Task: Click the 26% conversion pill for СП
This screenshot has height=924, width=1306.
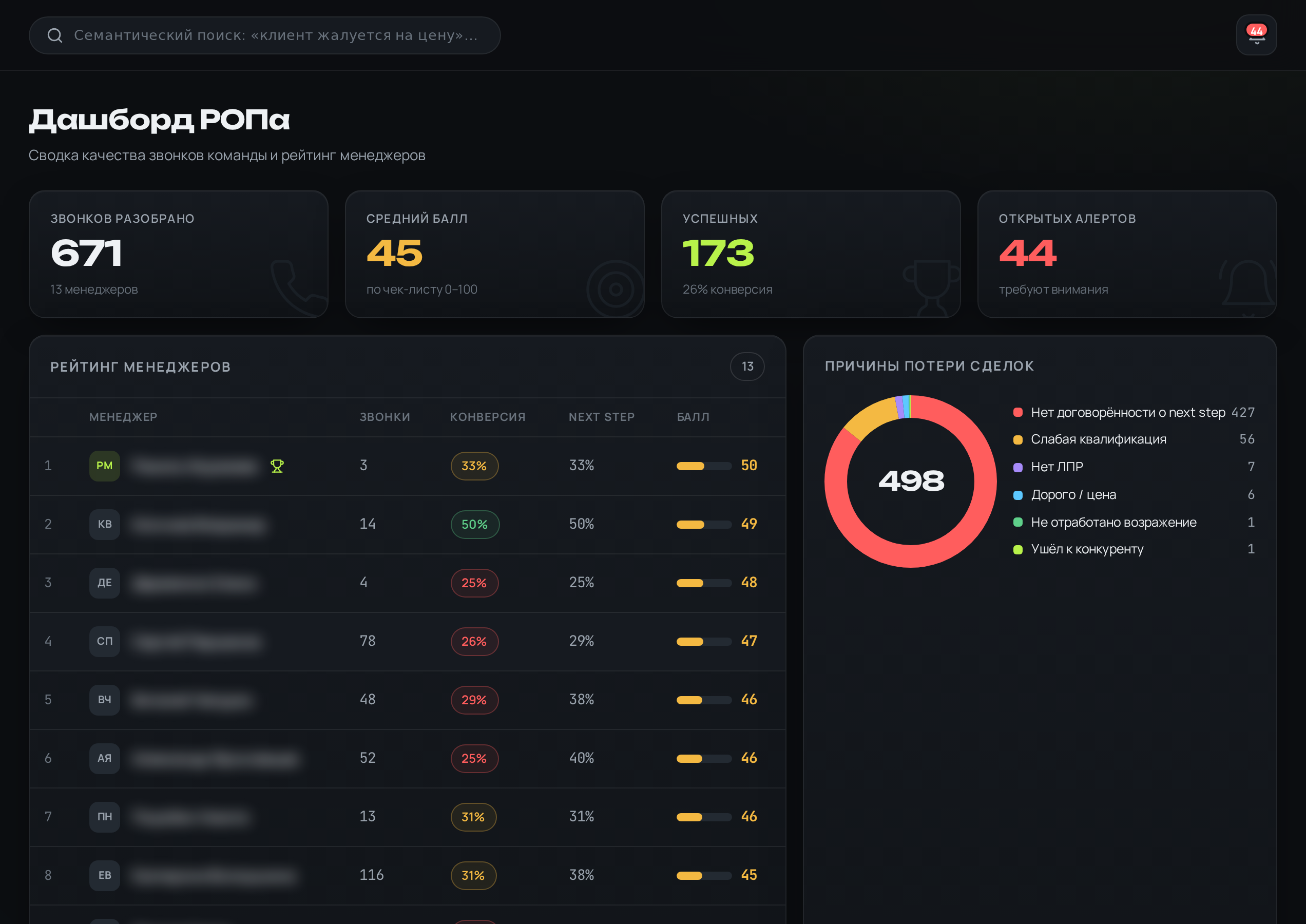Action: click(x=474, y=641)
